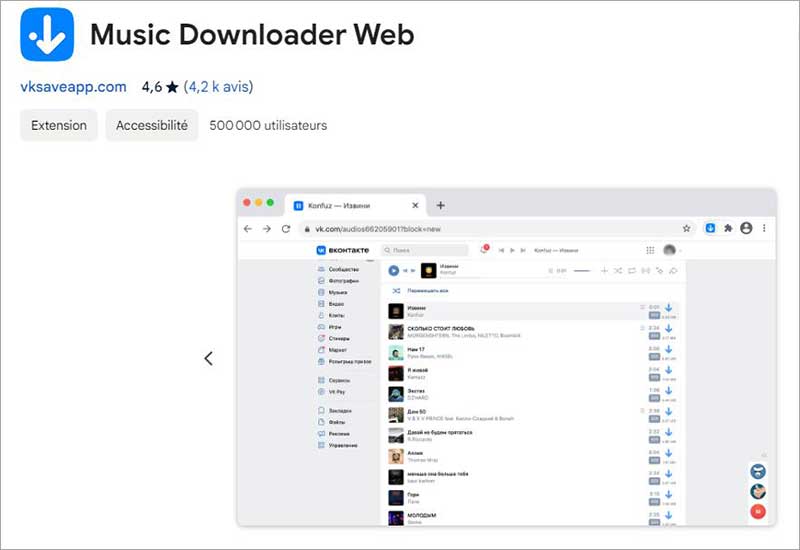This screenshot has height=550, width=800.
Task: Download the Давай не будем прятаться track
Action: tap(668, 432)
